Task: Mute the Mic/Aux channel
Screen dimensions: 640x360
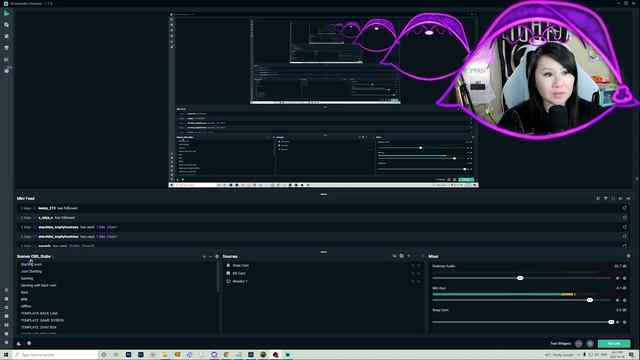Action: point(618,300)
